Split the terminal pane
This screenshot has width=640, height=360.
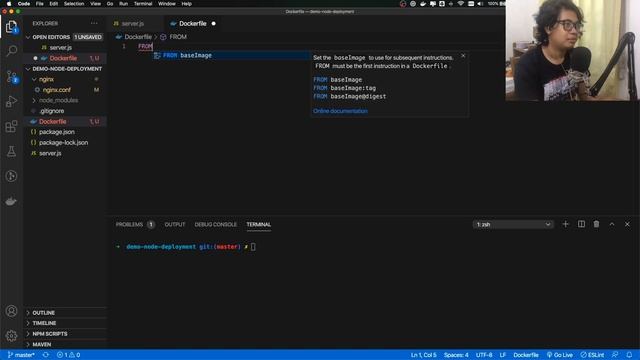pos(581,224)
